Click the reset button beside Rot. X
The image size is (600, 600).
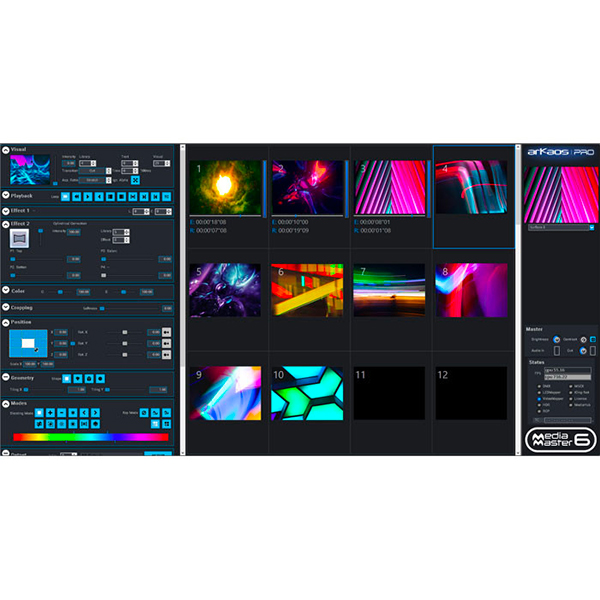166,332
